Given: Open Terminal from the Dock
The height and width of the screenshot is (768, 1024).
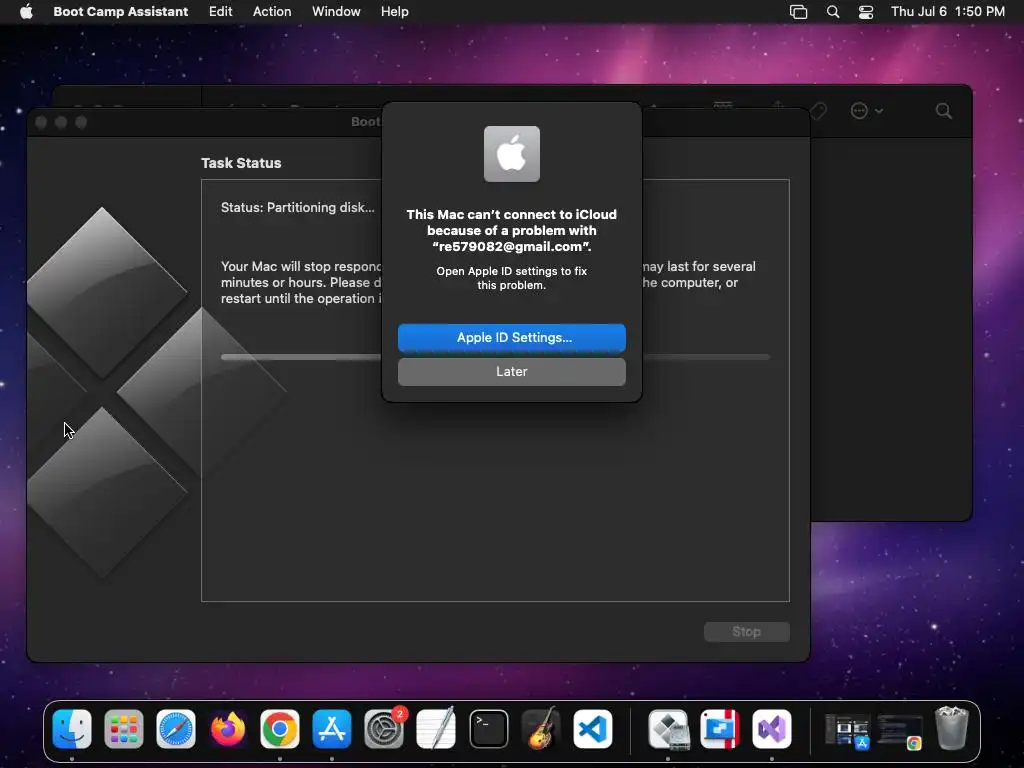Looking at the screenshot, I should [x=488, y=729].
